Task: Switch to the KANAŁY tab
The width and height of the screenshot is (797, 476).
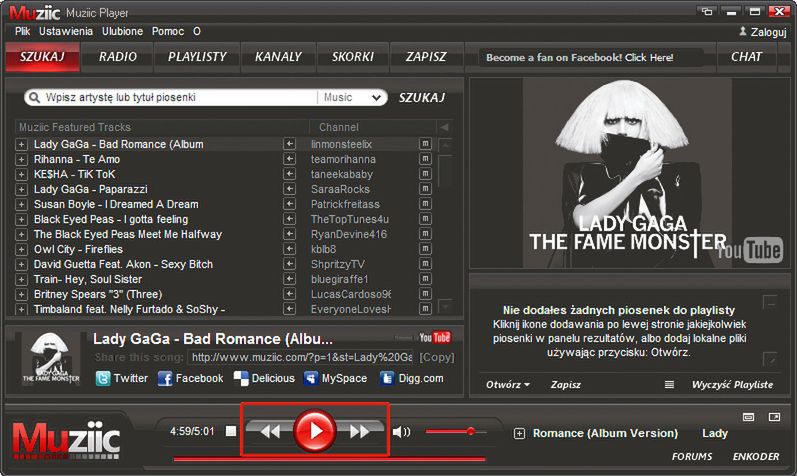Action: (278, 57)
